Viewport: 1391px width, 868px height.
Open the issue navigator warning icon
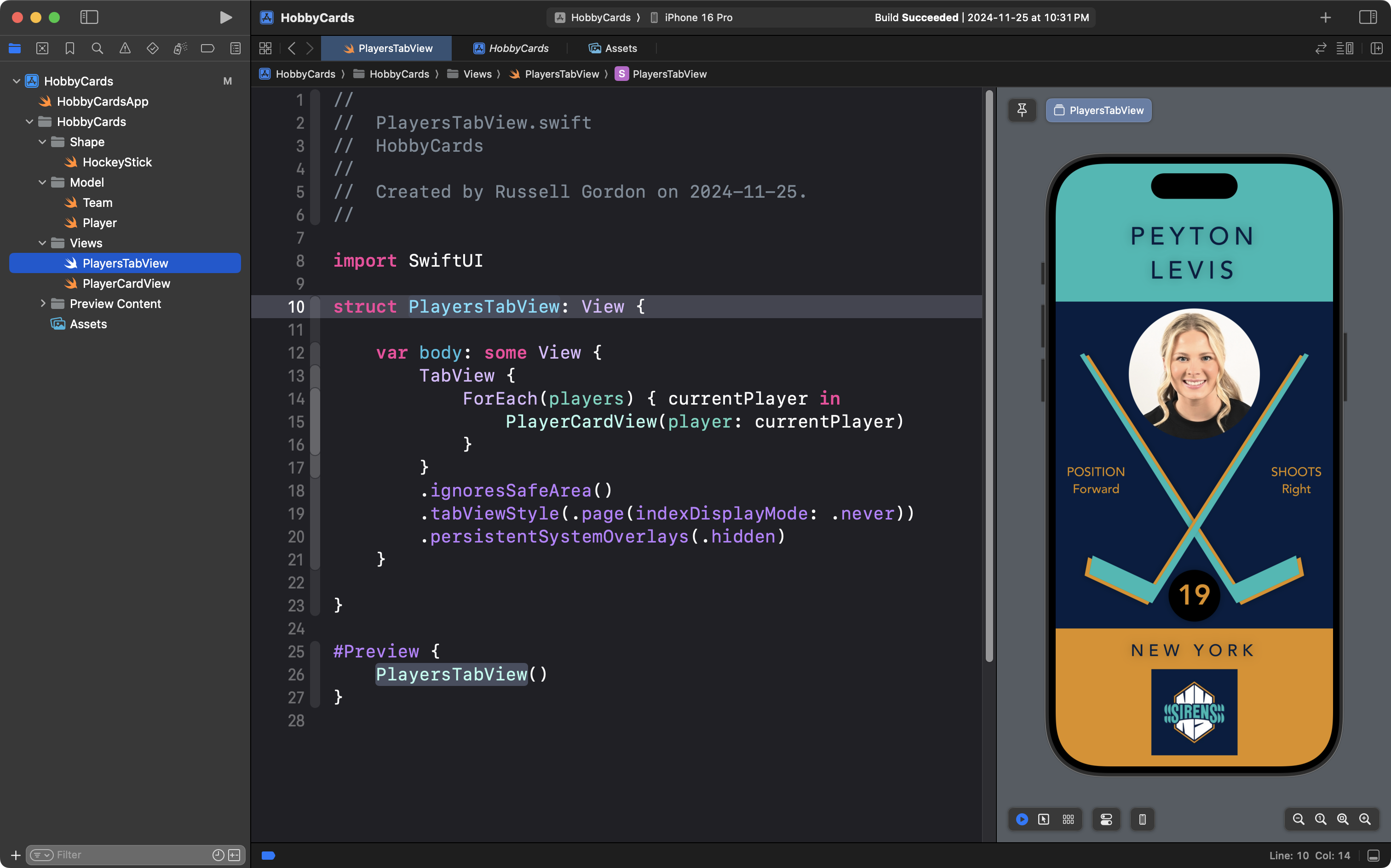pyautogui.click(x=125, y=48)
